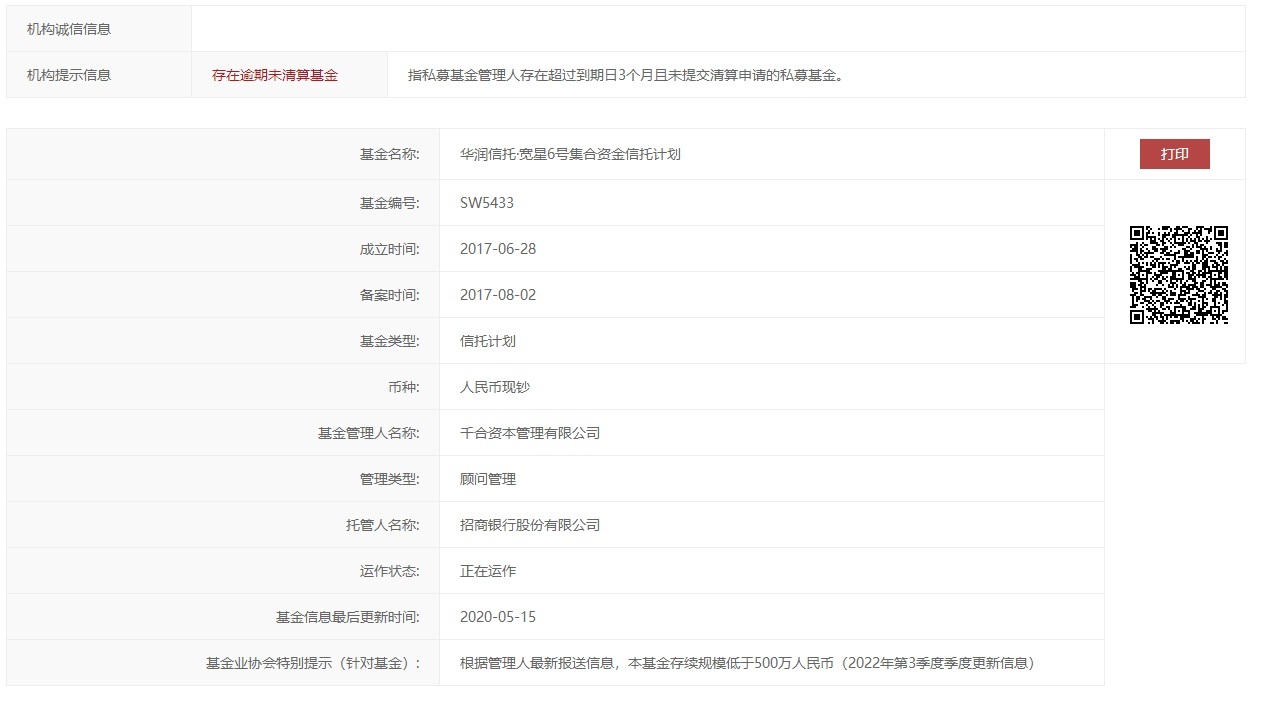1271x721 pixels.
Task: Select the fund type 信托计划
Action: click(x=487, y=340)
